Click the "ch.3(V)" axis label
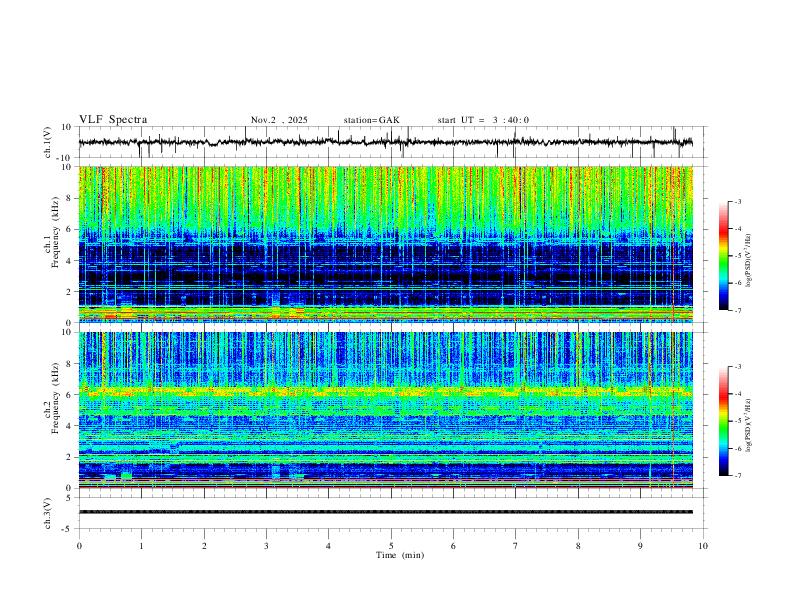792x612 pixels. [x=48, y=513]
